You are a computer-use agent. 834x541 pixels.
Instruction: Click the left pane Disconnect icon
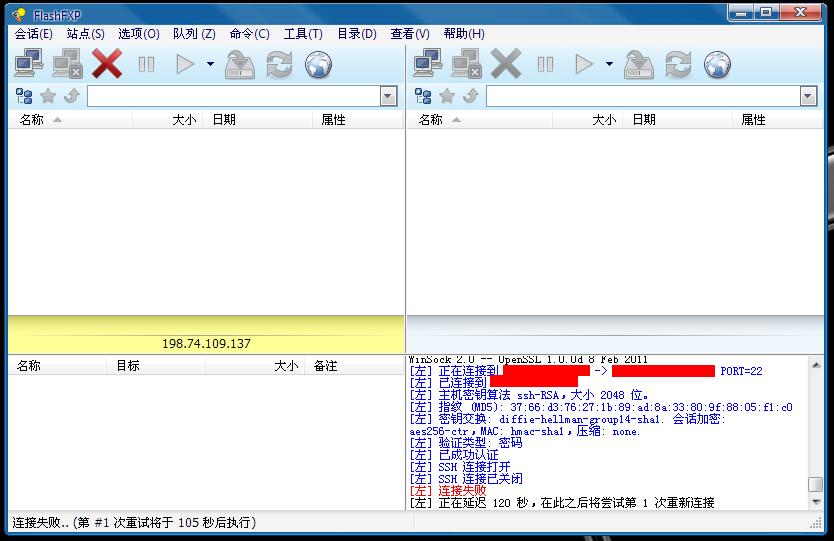point(68,64)
